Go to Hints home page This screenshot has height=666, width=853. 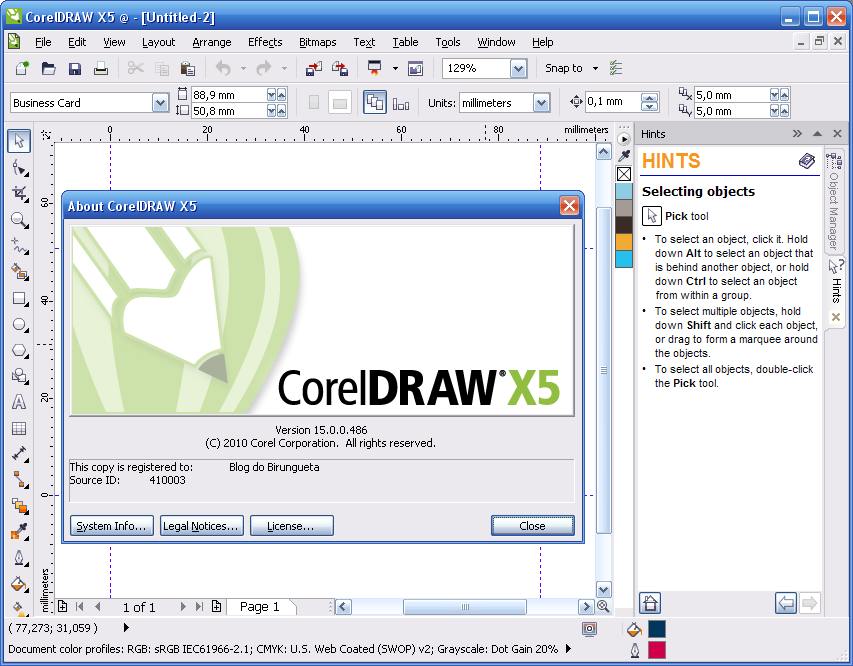[650, 603]
